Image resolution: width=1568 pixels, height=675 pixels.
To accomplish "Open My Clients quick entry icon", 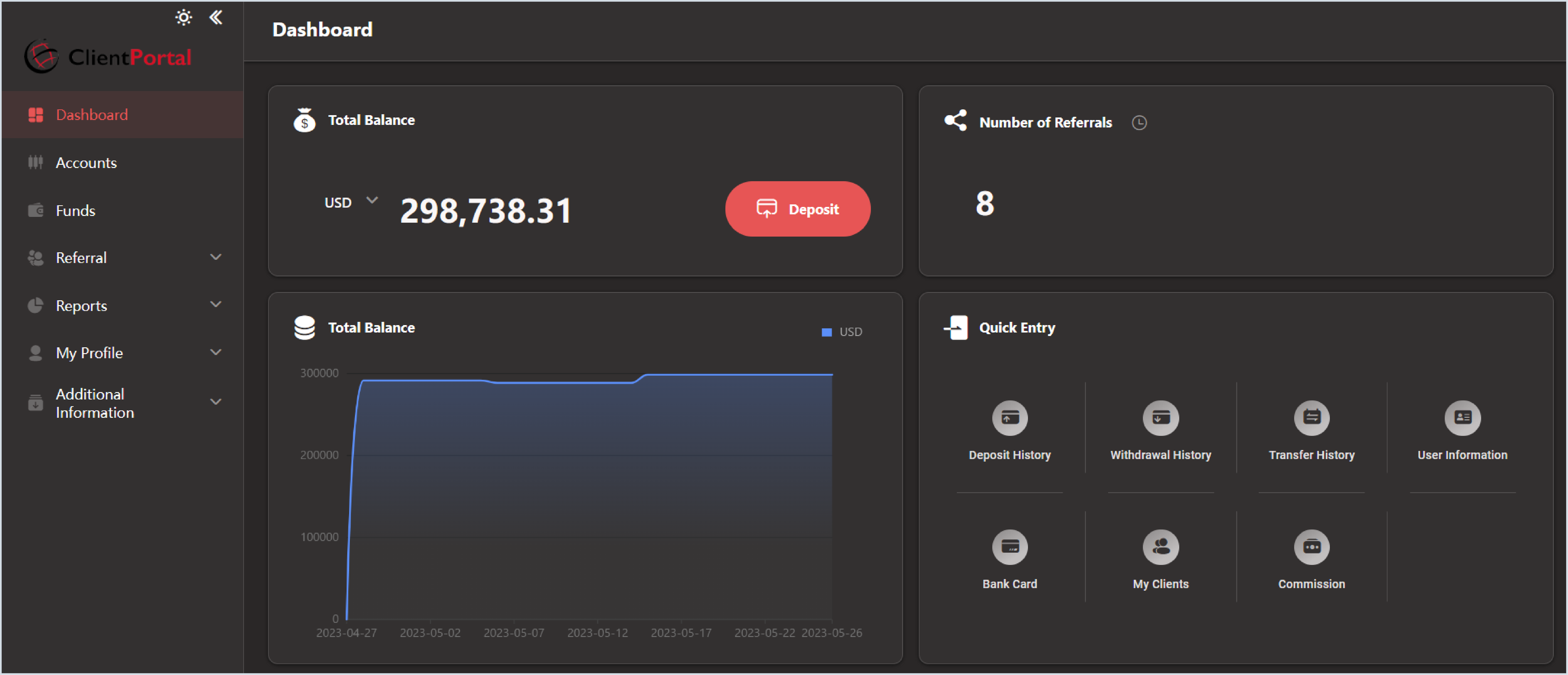I will [1160, 547].
